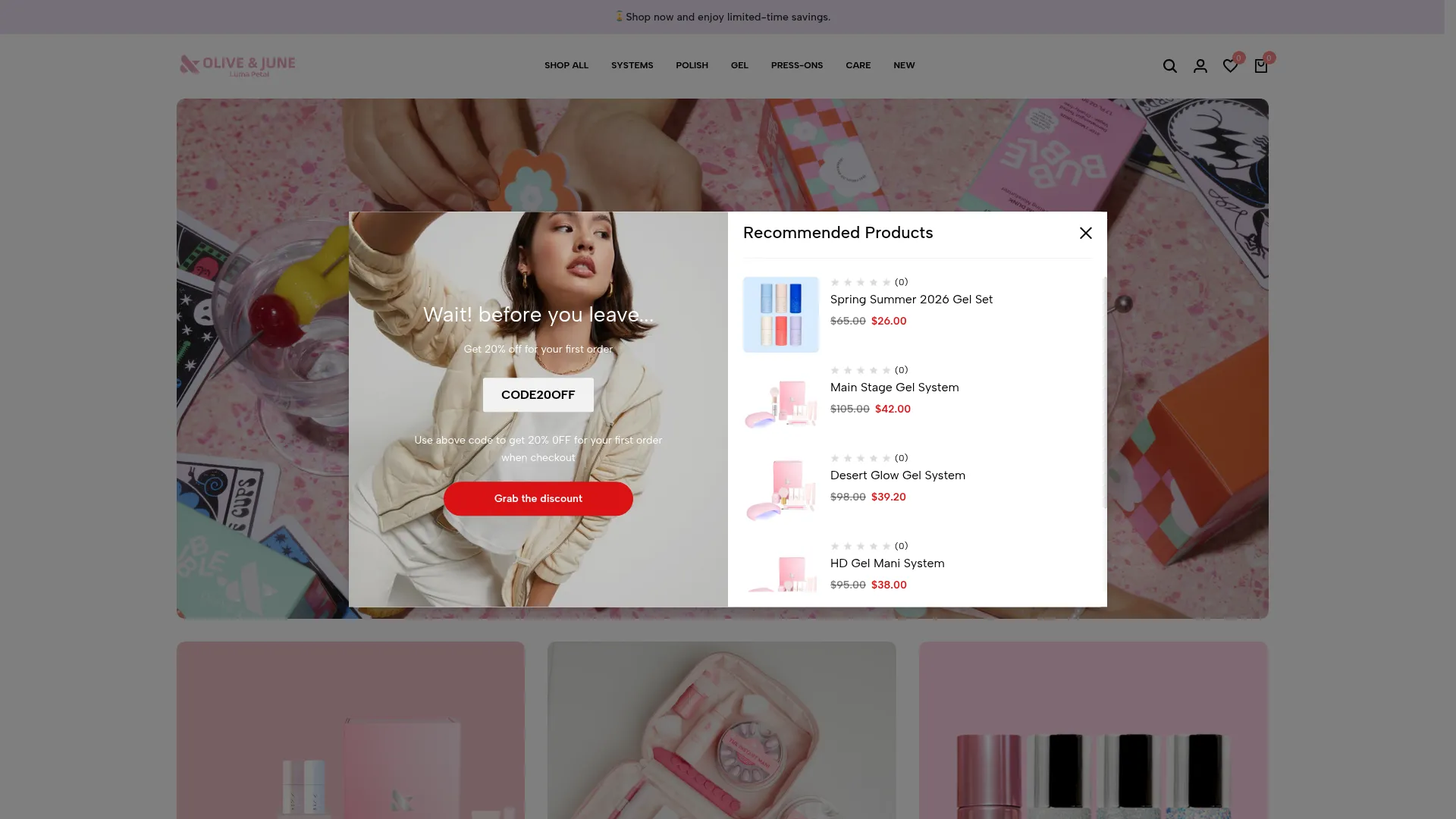This screenshot has width=1456, height=819.
Task: Click the crossed-out $95.00 price
Action: click(x=848, y=585)
